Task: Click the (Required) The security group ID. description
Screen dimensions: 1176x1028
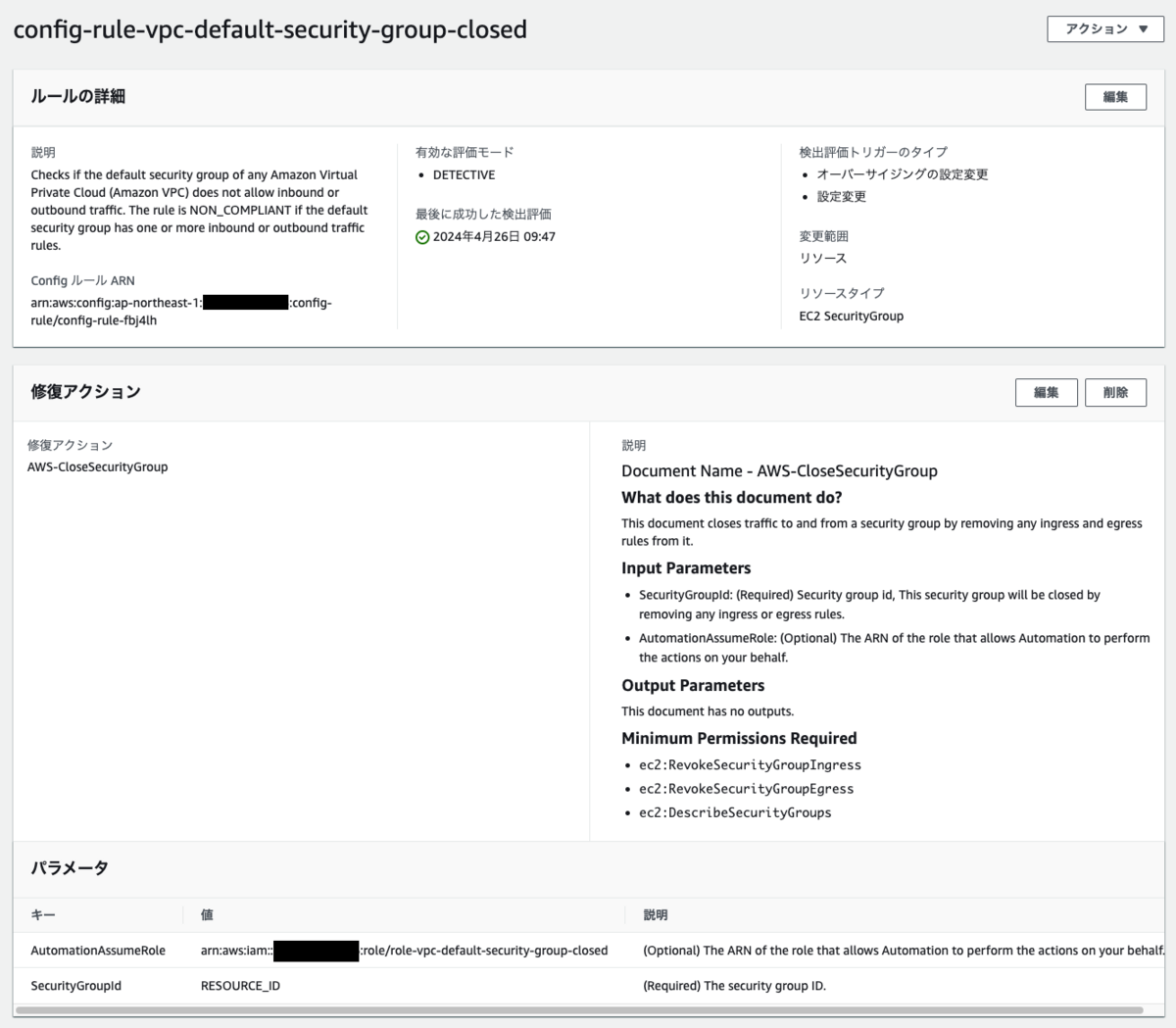Action: 734,986
